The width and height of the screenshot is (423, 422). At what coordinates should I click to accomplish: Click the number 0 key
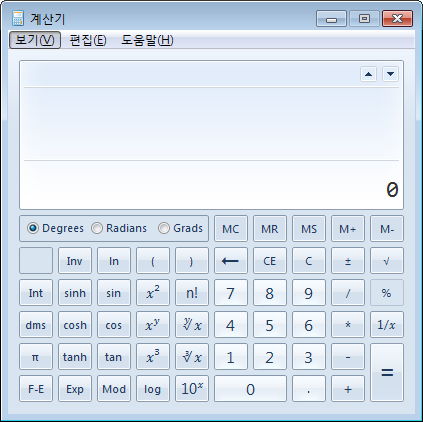click(x=250, y=389)
